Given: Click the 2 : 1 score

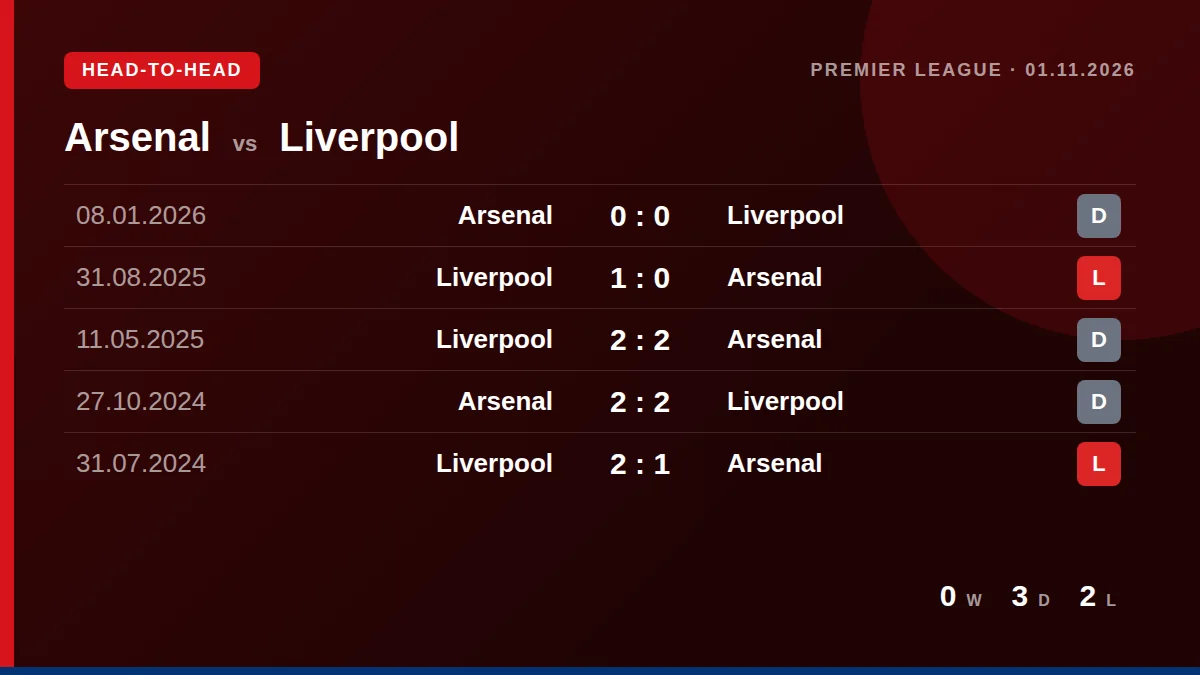Looking at the screenshot, I should 640,464.
